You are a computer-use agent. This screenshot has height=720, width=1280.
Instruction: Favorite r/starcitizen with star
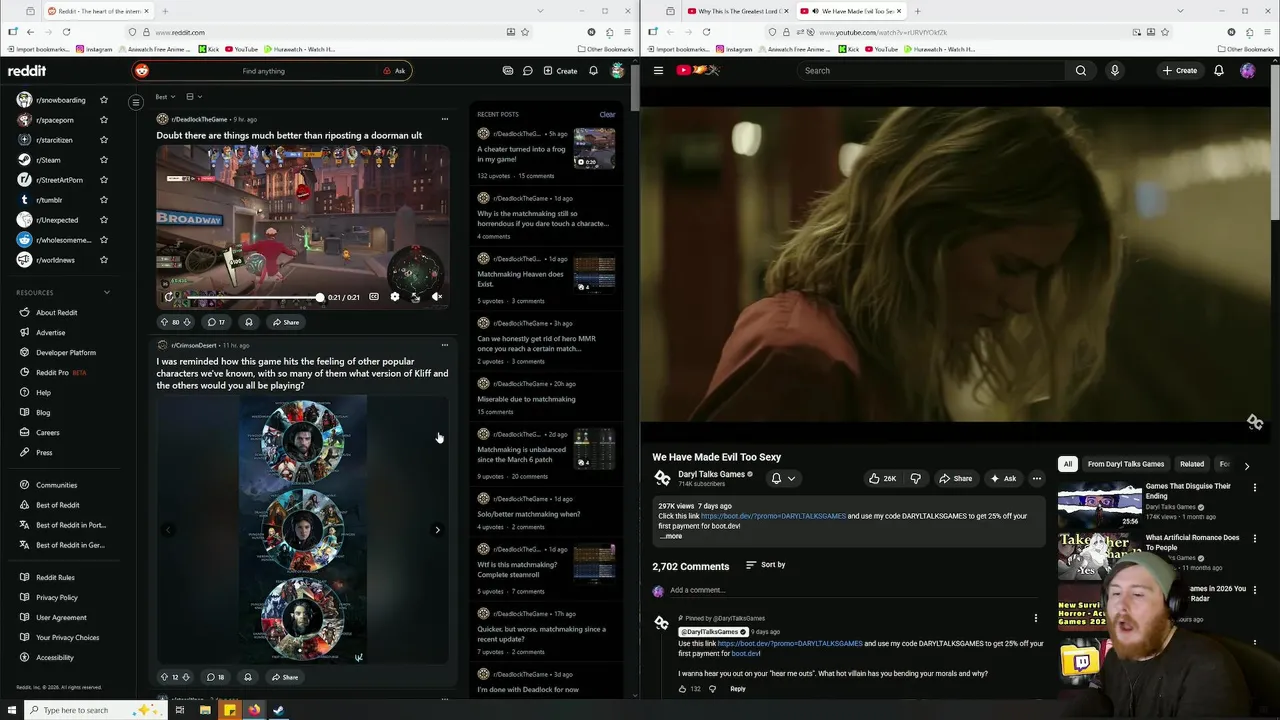click(x=103, y=140)
